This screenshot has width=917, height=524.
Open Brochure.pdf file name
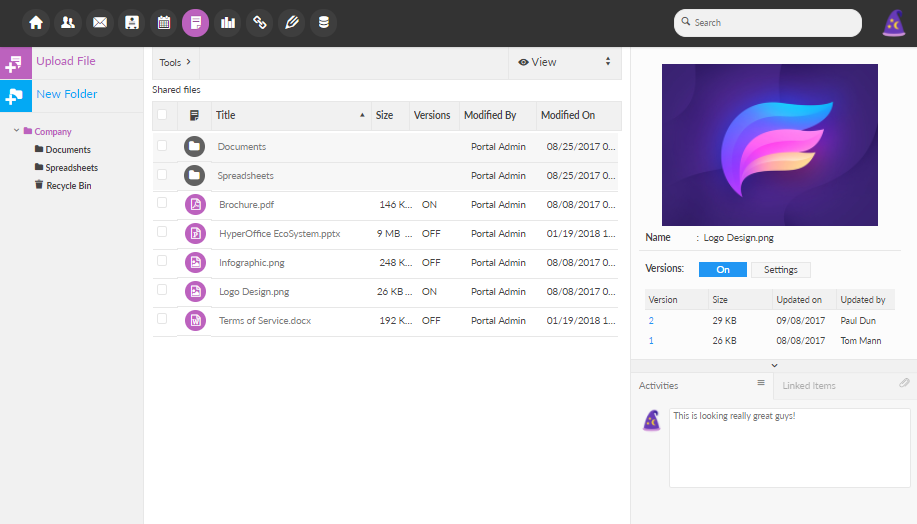click(246, 205)
